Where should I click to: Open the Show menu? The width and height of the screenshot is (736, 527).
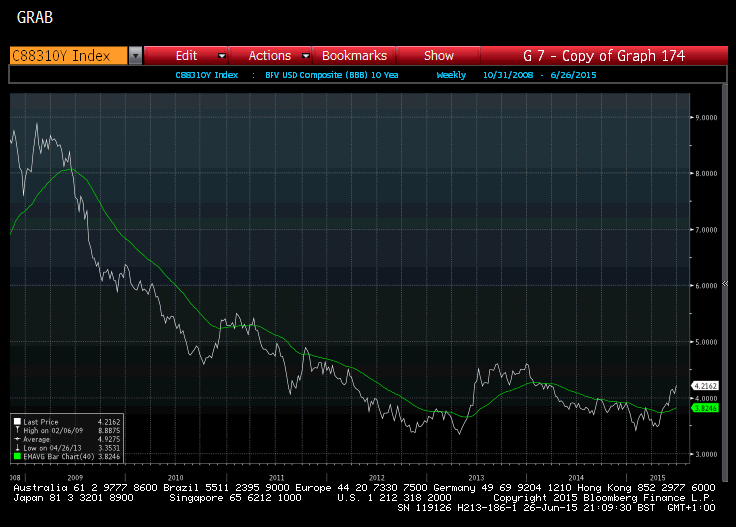tap(439, 56)
